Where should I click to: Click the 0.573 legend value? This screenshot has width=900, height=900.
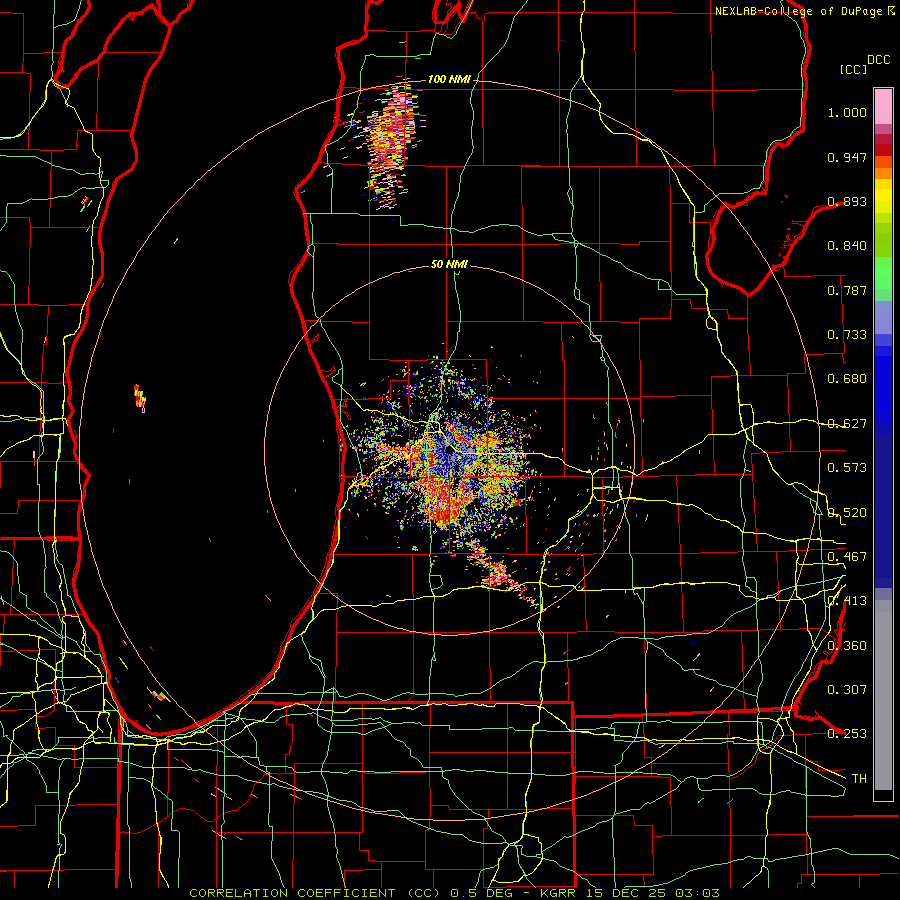(x=847, y=468)
